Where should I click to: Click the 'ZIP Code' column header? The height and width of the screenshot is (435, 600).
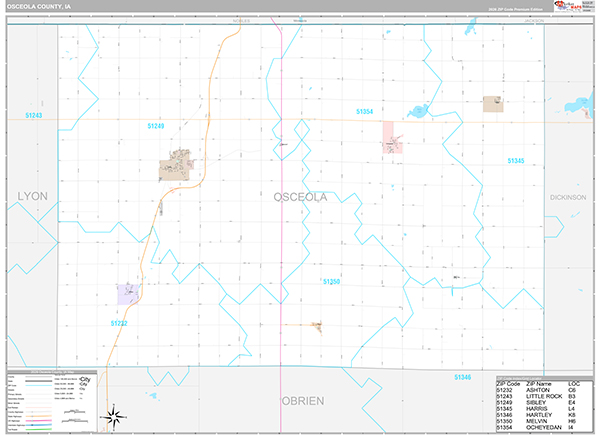508,384
